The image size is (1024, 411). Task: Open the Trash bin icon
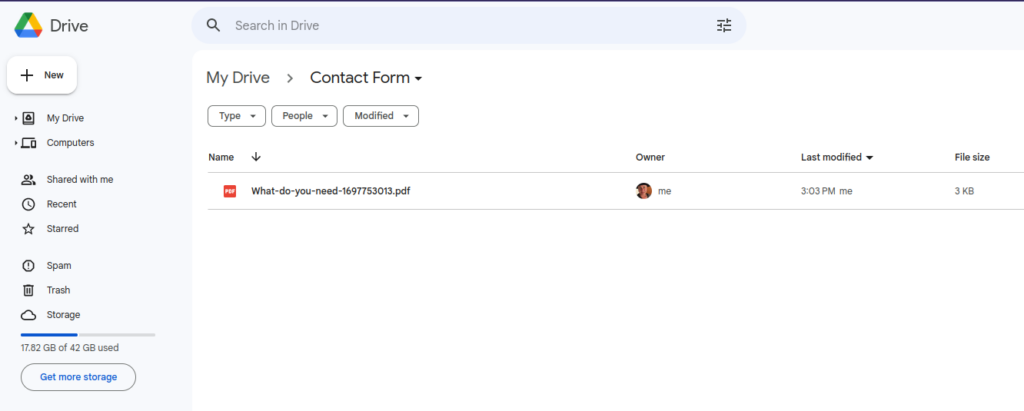[x=28, y=290]
